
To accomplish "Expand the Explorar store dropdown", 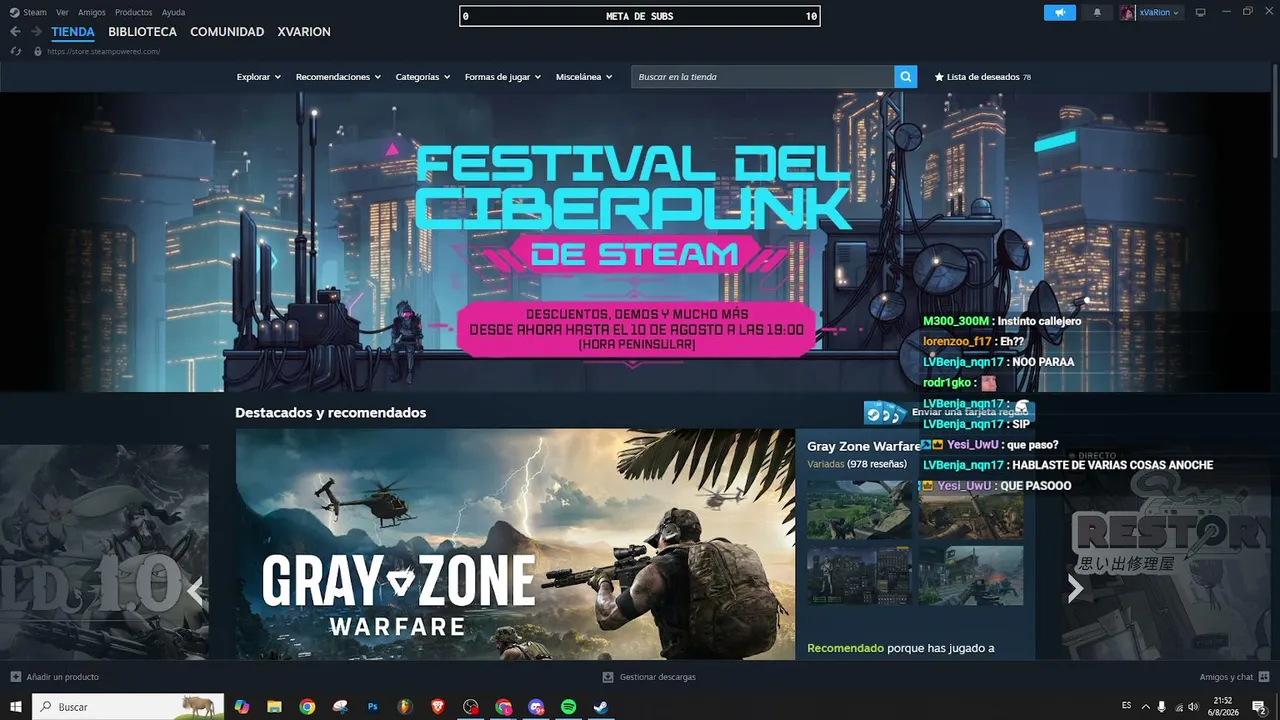I will (259, 77).
